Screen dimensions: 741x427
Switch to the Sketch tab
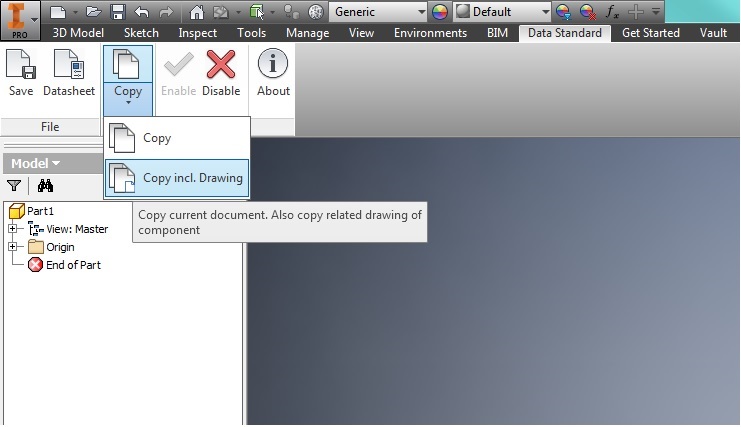tap(141, 33)
